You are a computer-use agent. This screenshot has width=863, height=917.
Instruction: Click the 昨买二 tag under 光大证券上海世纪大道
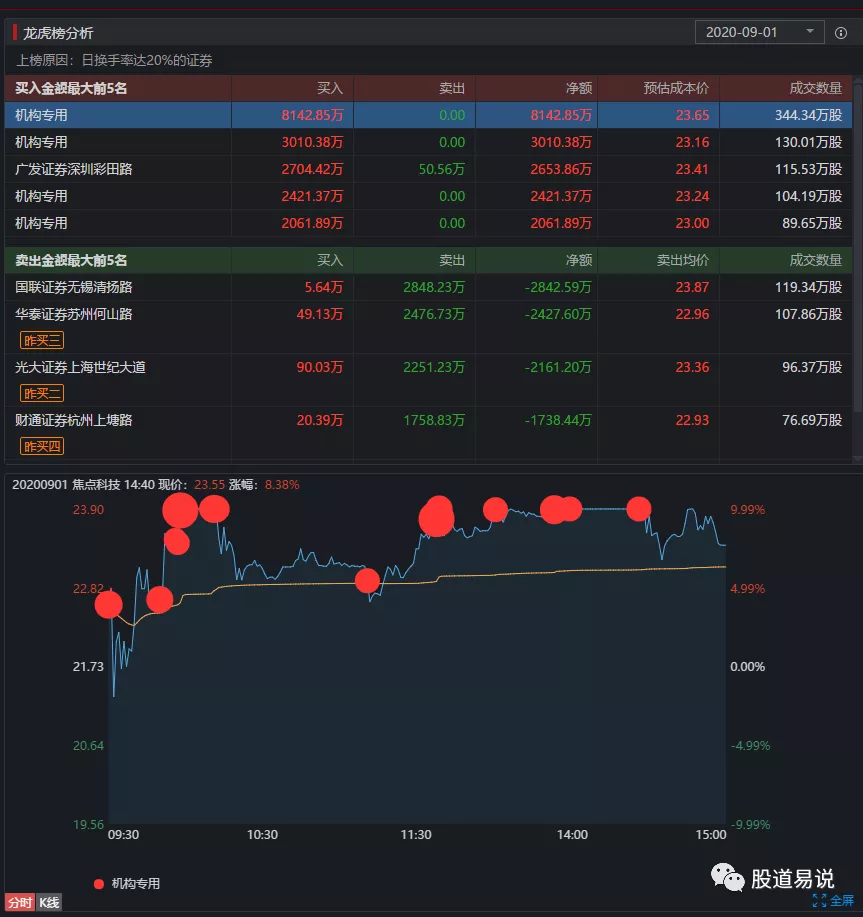[x=42, y=393]
